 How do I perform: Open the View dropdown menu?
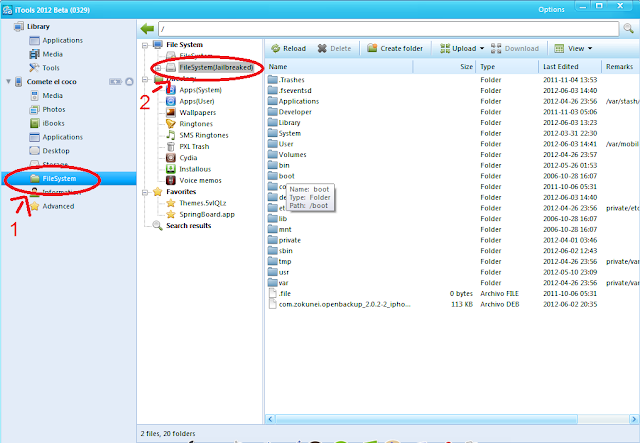tap(573, 49)
